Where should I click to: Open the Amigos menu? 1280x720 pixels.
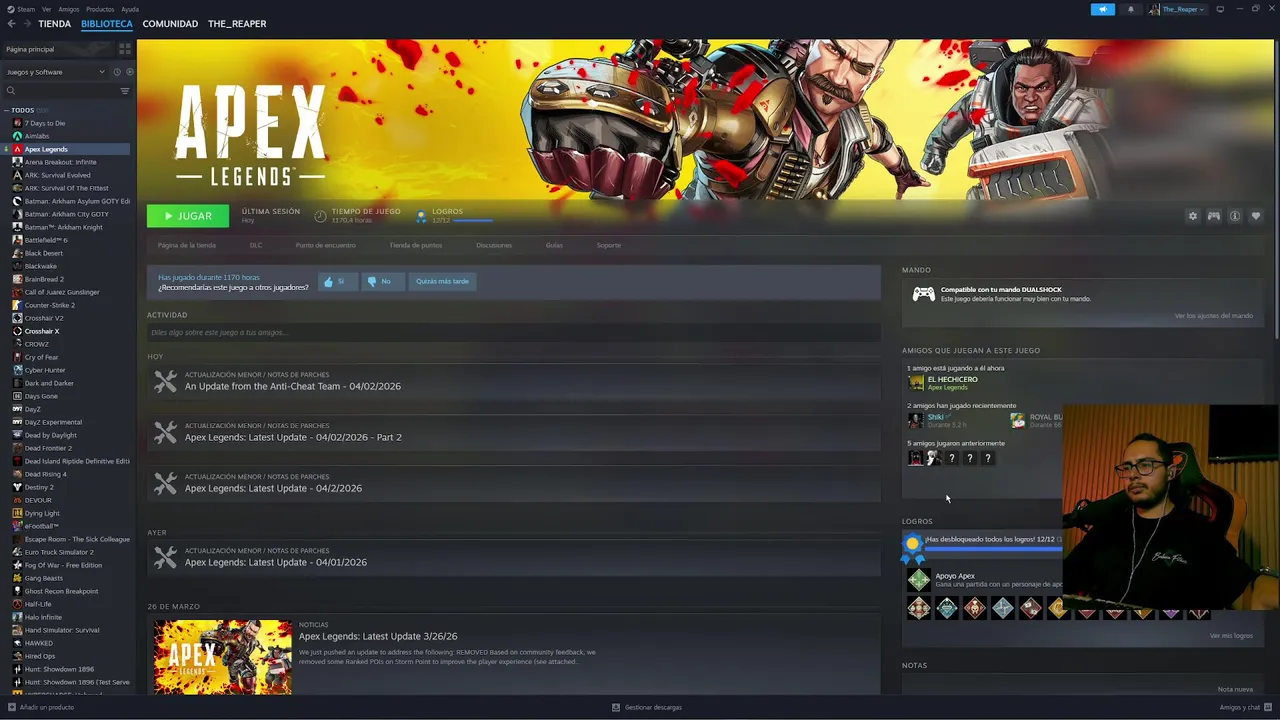pyautogui.click(x=69, y=9)
